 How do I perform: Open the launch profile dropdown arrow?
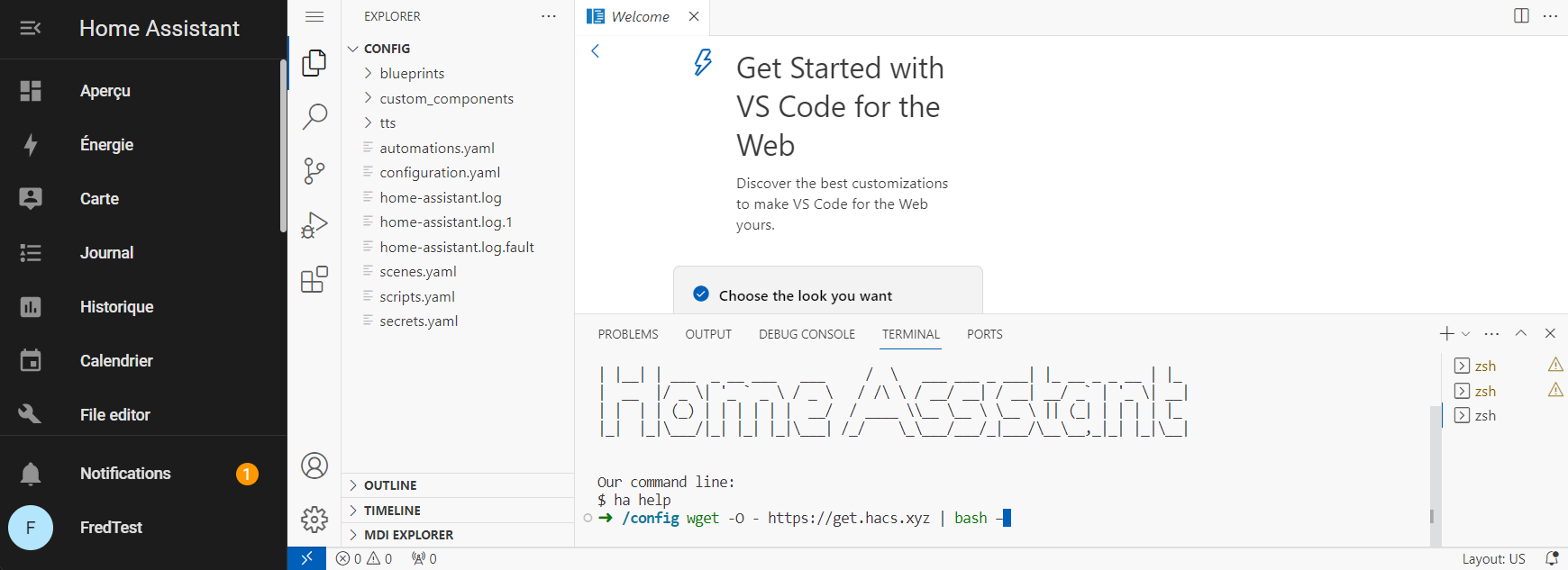[x=1465, y=333]
